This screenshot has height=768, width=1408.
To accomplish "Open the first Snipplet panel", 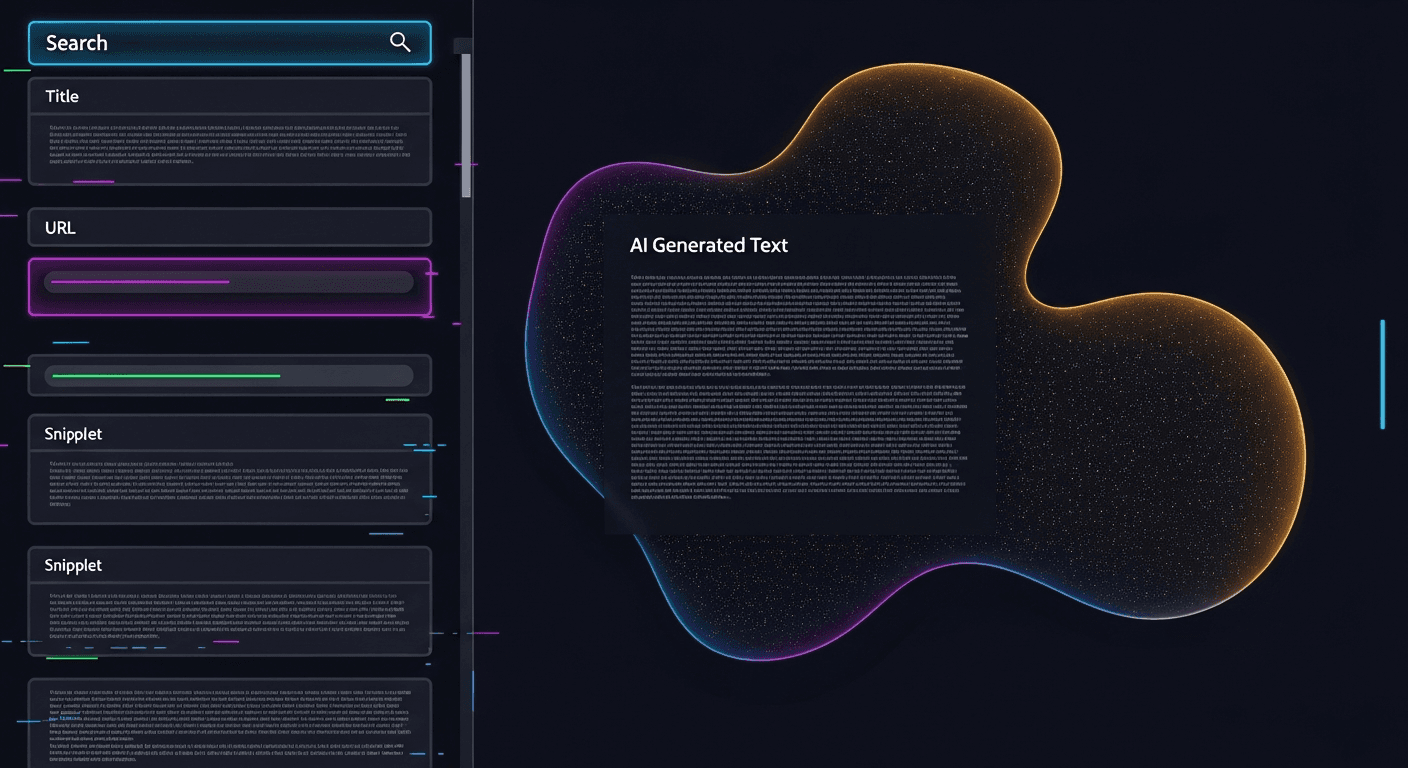I will tap(75, 433).
